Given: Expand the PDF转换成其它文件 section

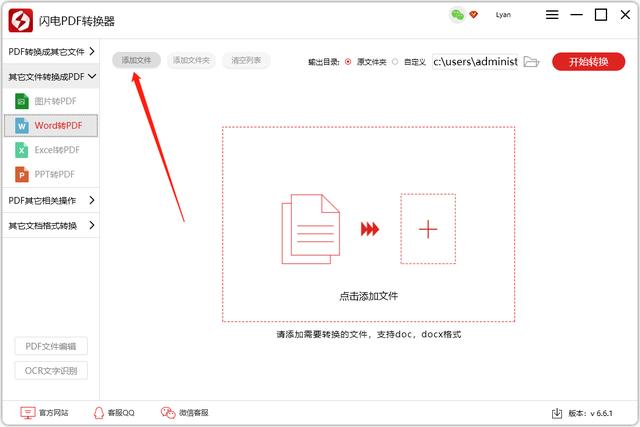Looking at the screenshot, I should click(x=50, y=51).
